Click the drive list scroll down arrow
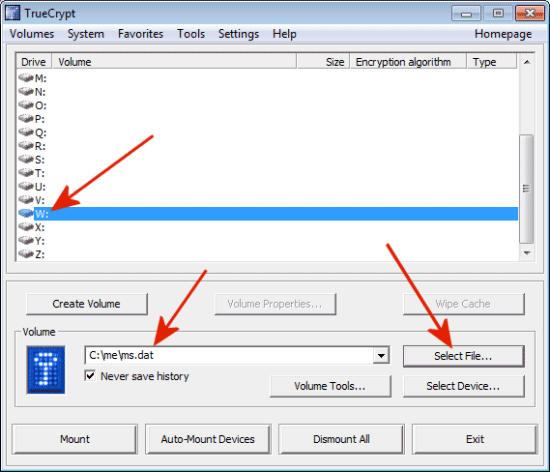 [x=526, y=253]
